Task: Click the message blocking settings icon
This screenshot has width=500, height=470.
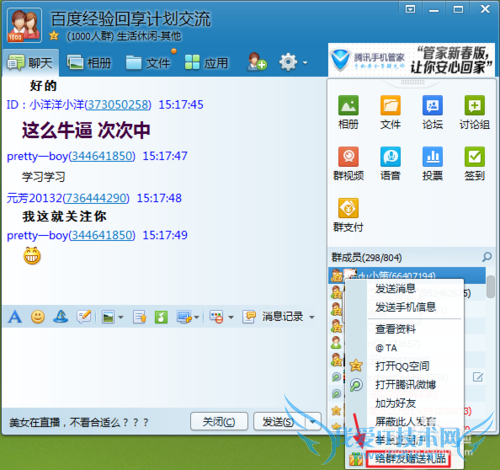Action: pyautogui.click(x=216, y=317)
